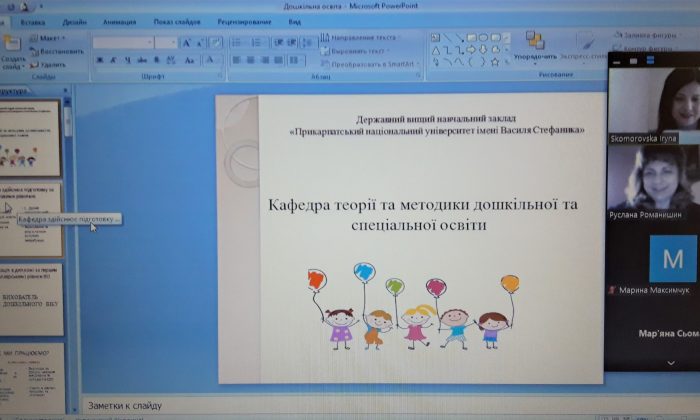Open the Показ слайдов tab

coord(176,20)
